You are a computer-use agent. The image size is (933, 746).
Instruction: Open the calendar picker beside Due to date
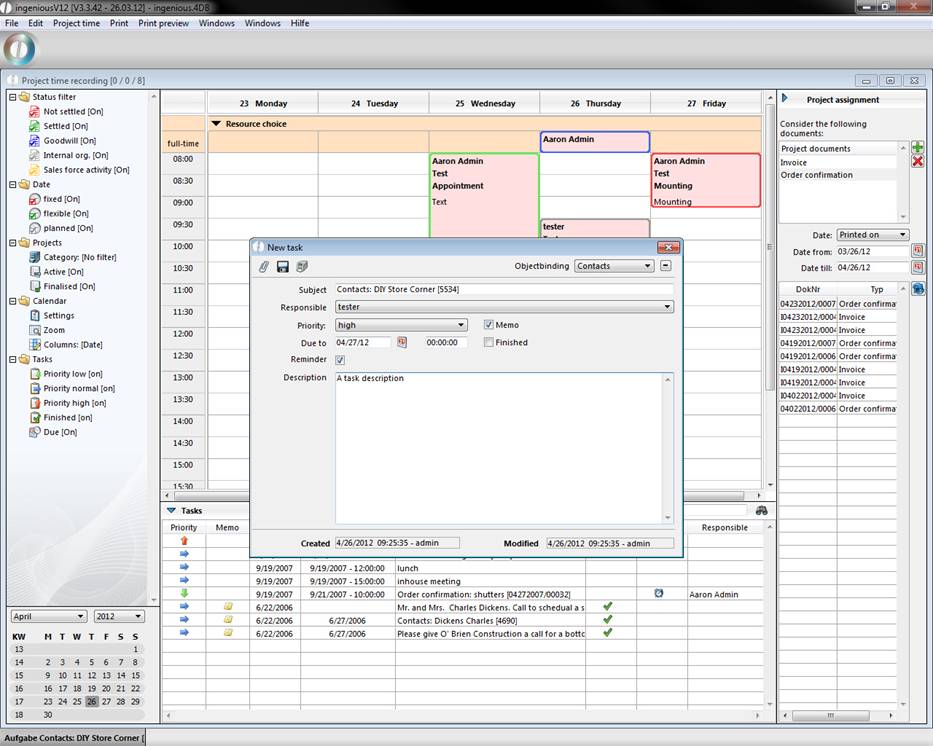(402, 342)
